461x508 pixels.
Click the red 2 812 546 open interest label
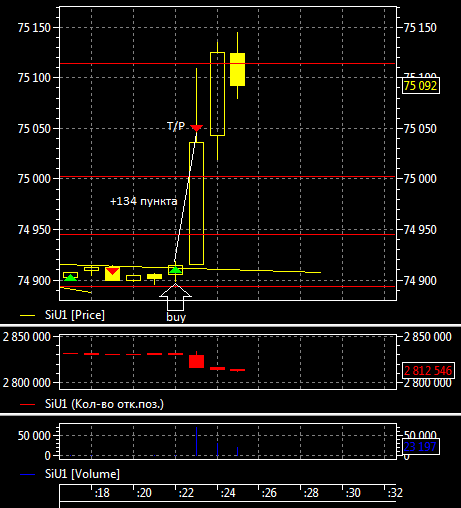coord(428,370)
